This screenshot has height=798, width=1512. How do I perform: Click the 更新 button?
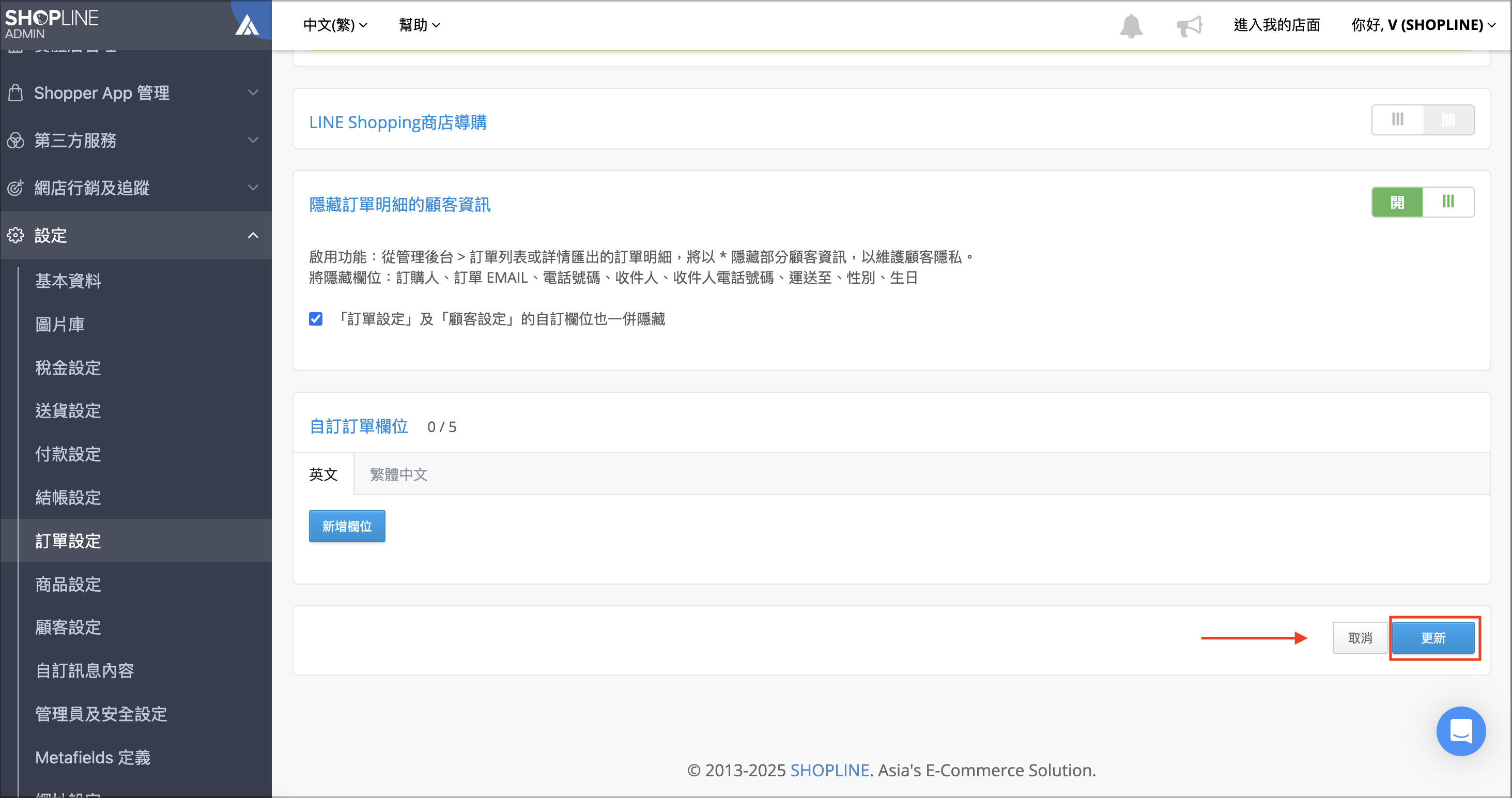[x=1433, y=638]
